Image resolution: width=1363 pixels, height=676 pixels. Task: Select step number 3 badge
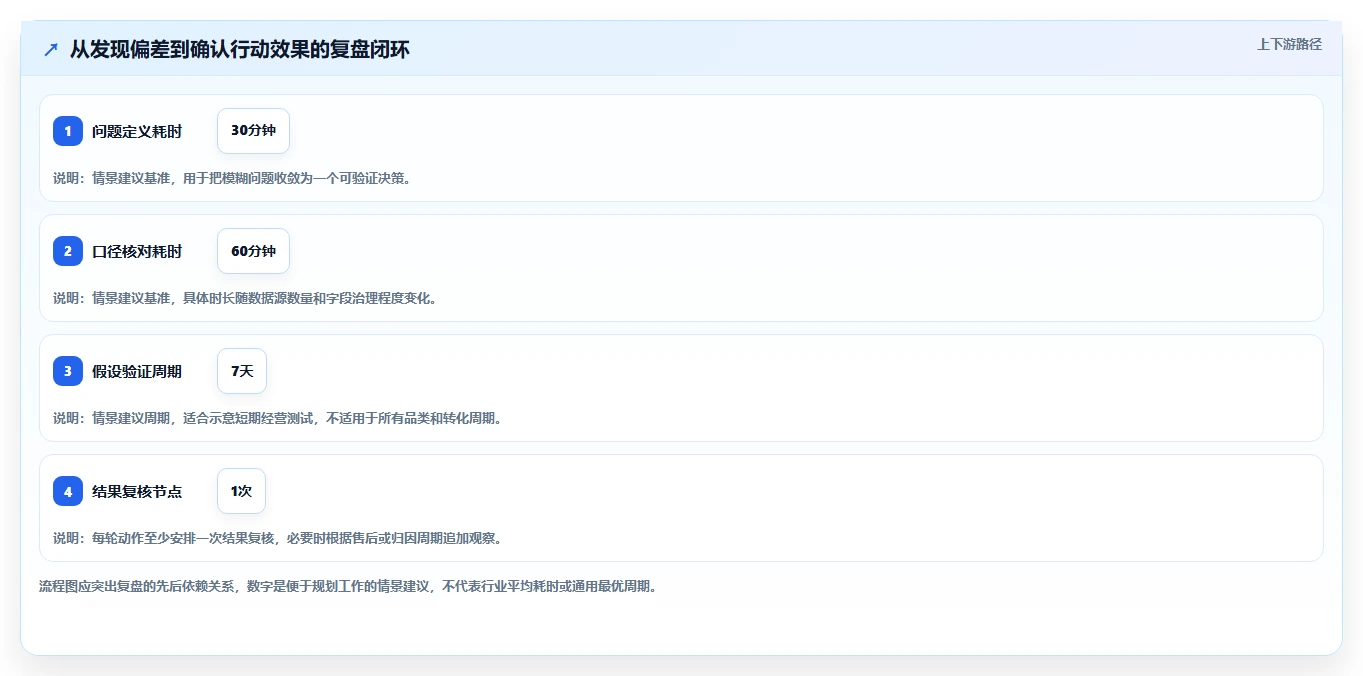(68, 371)
